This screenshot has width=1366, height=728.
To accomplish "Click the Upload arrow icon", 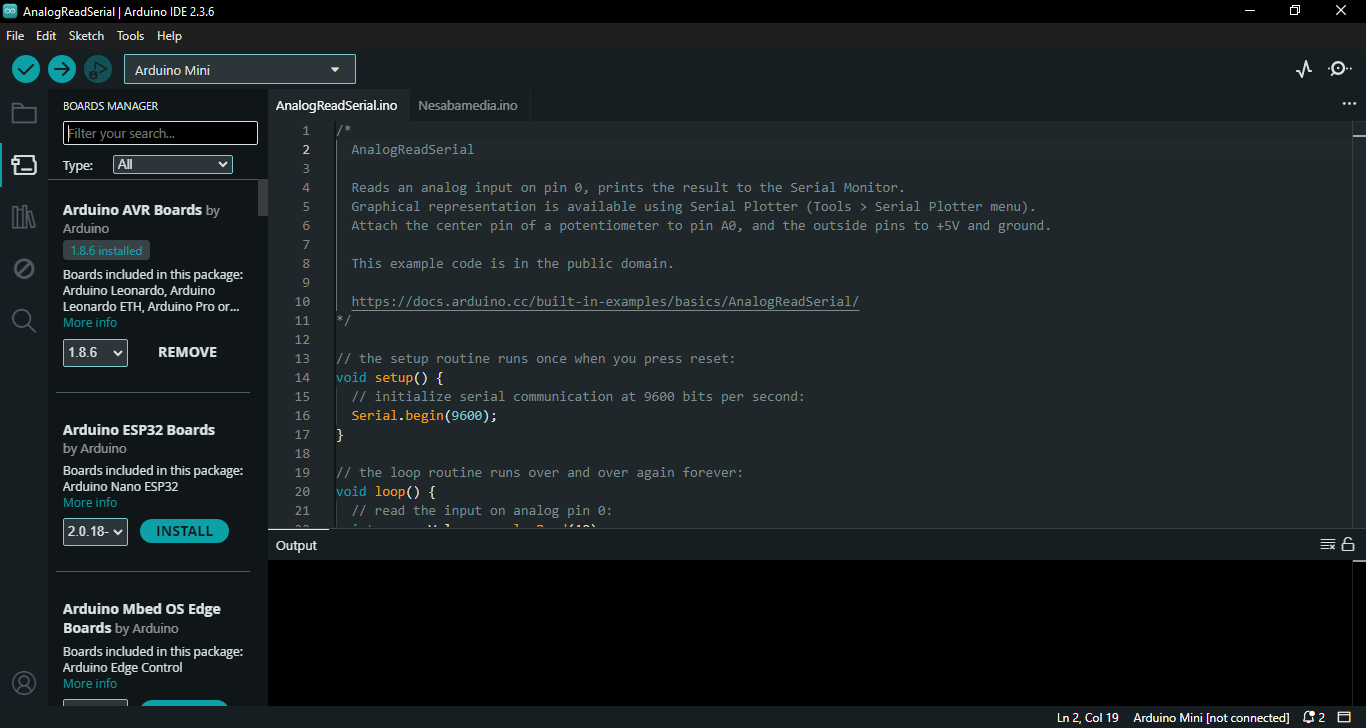I will click(62, 69).
